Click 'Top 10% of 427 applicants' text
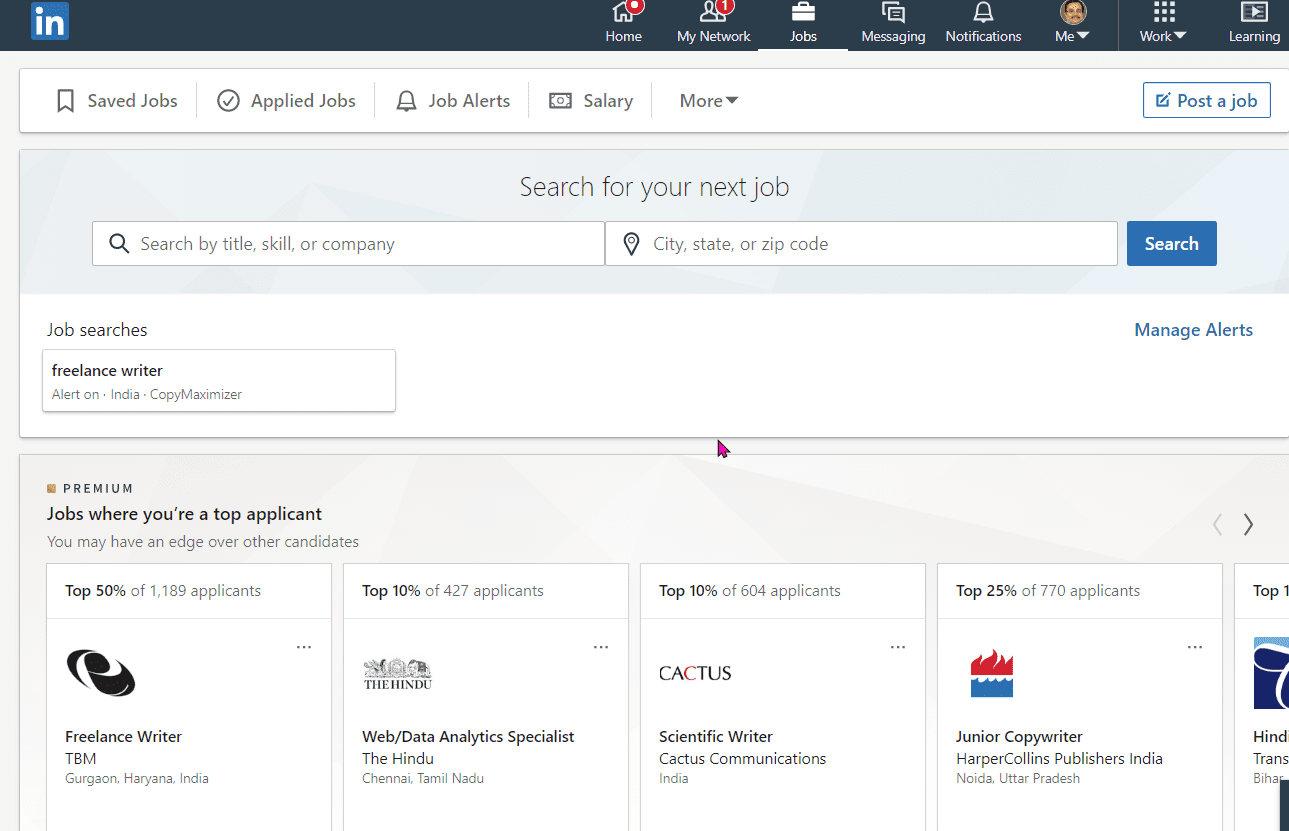The width and height of the screenshot is (1289, 831). pos(453,591)
